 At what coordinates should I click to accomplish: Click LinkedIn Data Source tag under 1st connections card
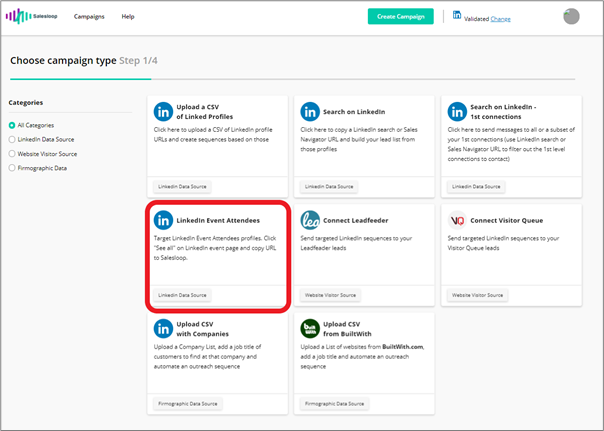476,186
